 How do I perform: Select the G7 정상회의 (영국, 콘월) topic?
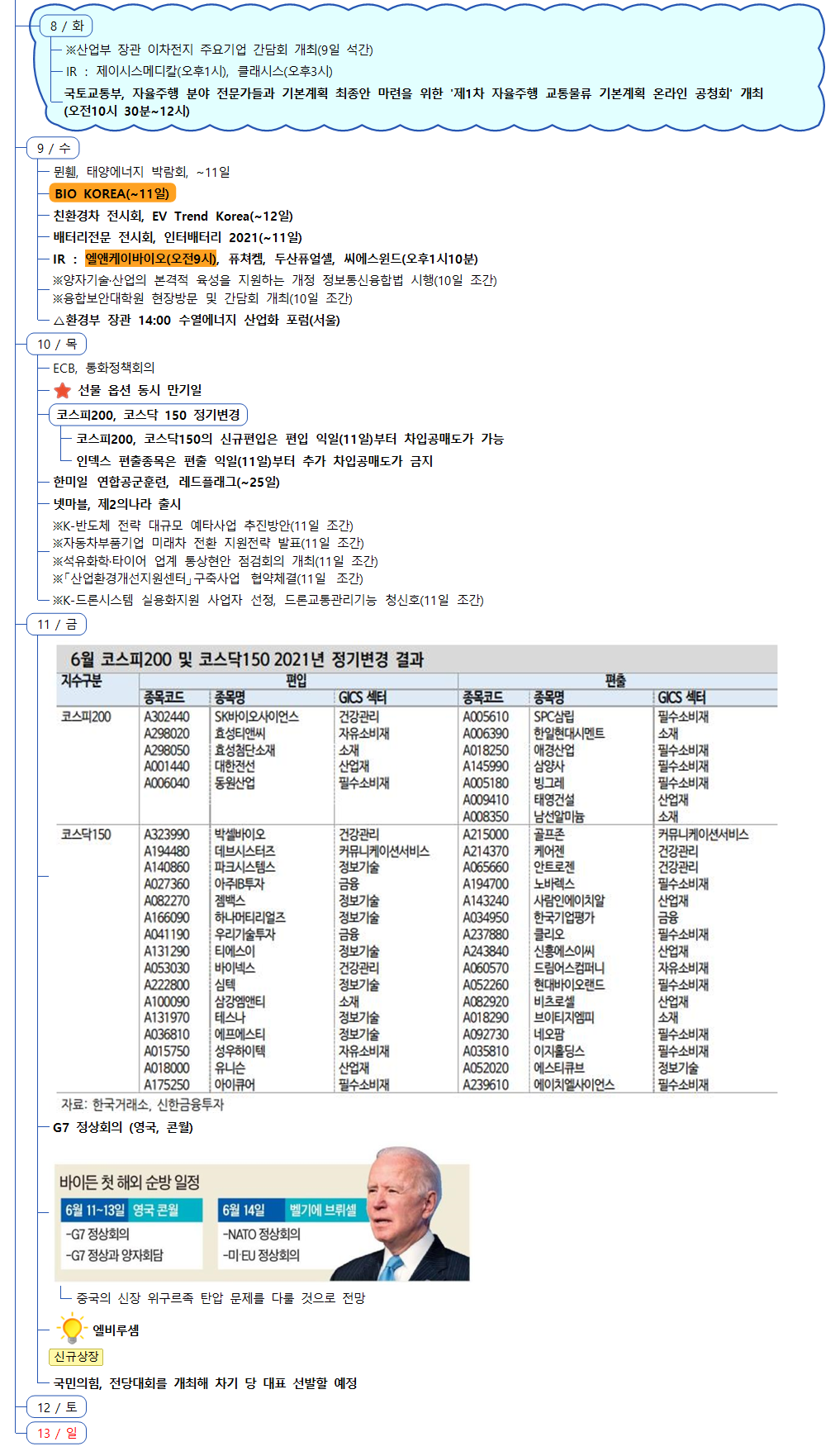[x=123, y=1127]
